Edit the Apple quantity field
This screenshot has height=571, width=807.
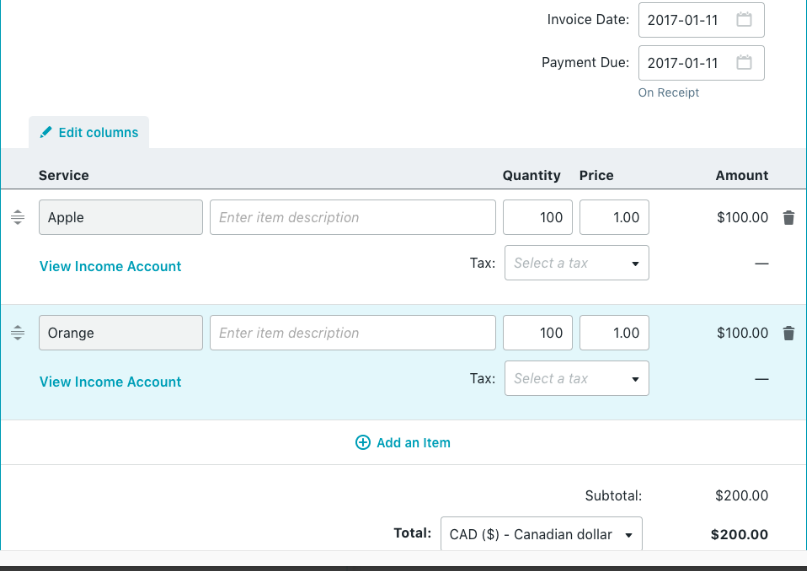[538, 217]
